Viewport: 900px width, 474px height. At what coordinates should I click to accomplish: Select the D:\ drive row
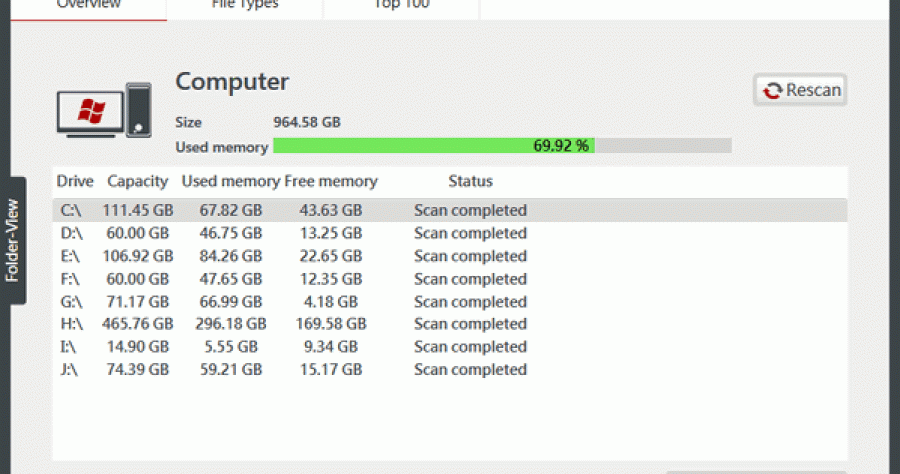450,234
